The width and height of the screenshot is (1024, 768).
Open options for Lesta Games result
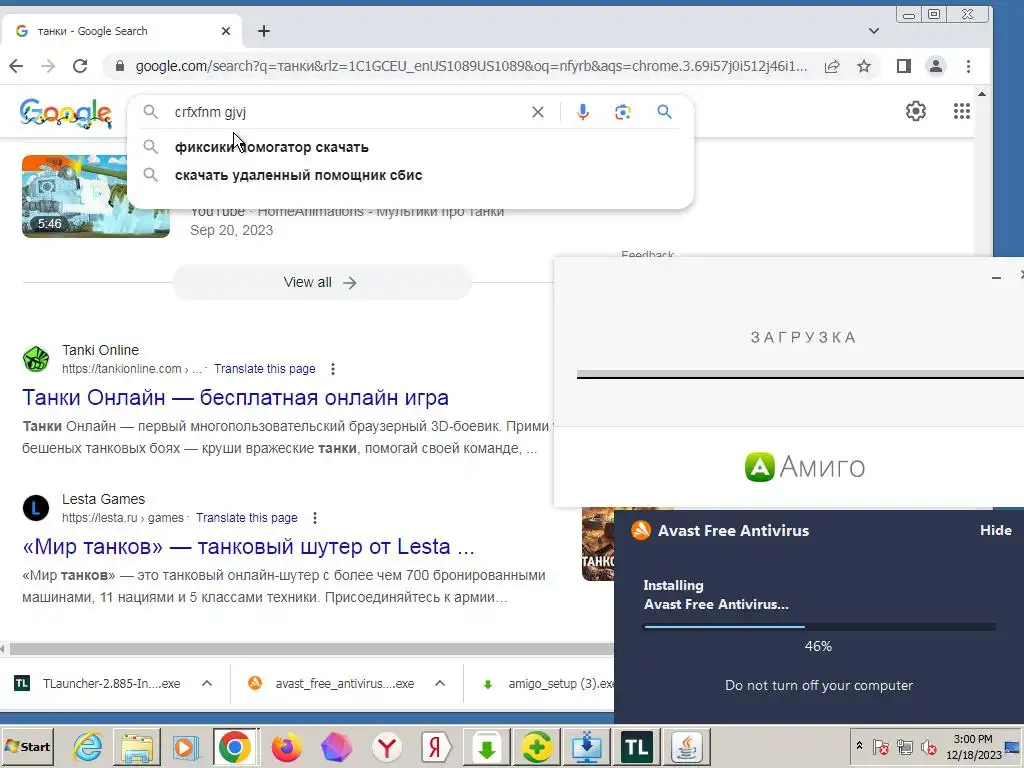point(315,518)
